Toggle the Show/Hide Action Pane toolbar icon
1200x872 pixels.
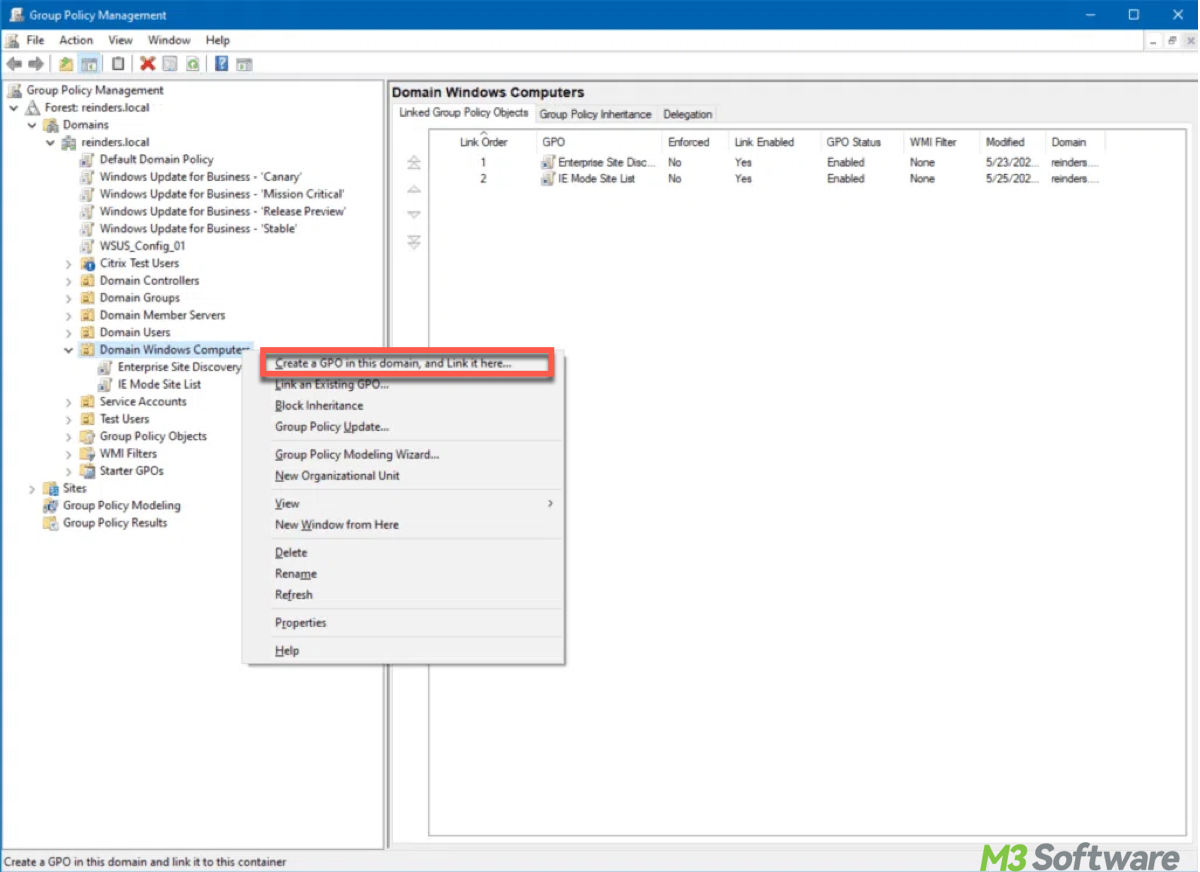(x=244, y=64)
